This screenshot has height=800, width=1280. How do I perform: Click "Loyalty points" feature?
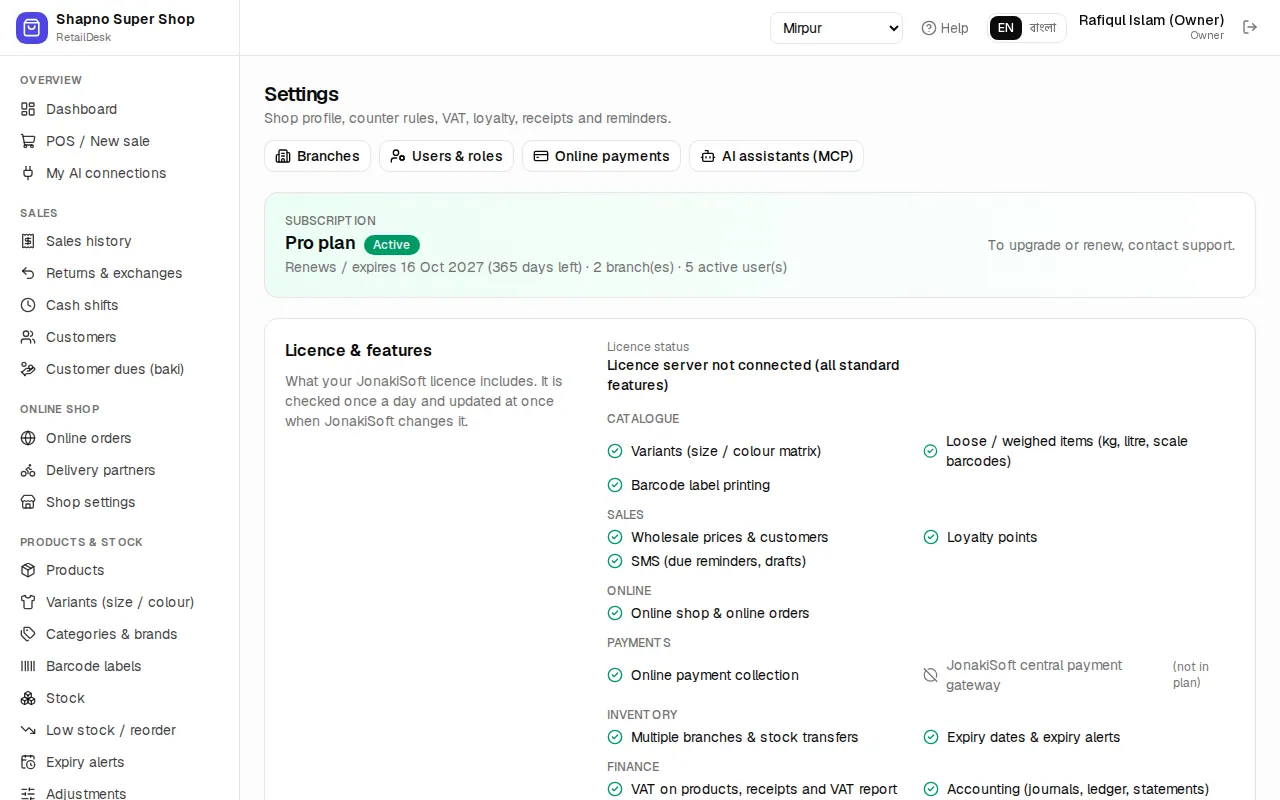pyautogui.click(x=992, y=537)
